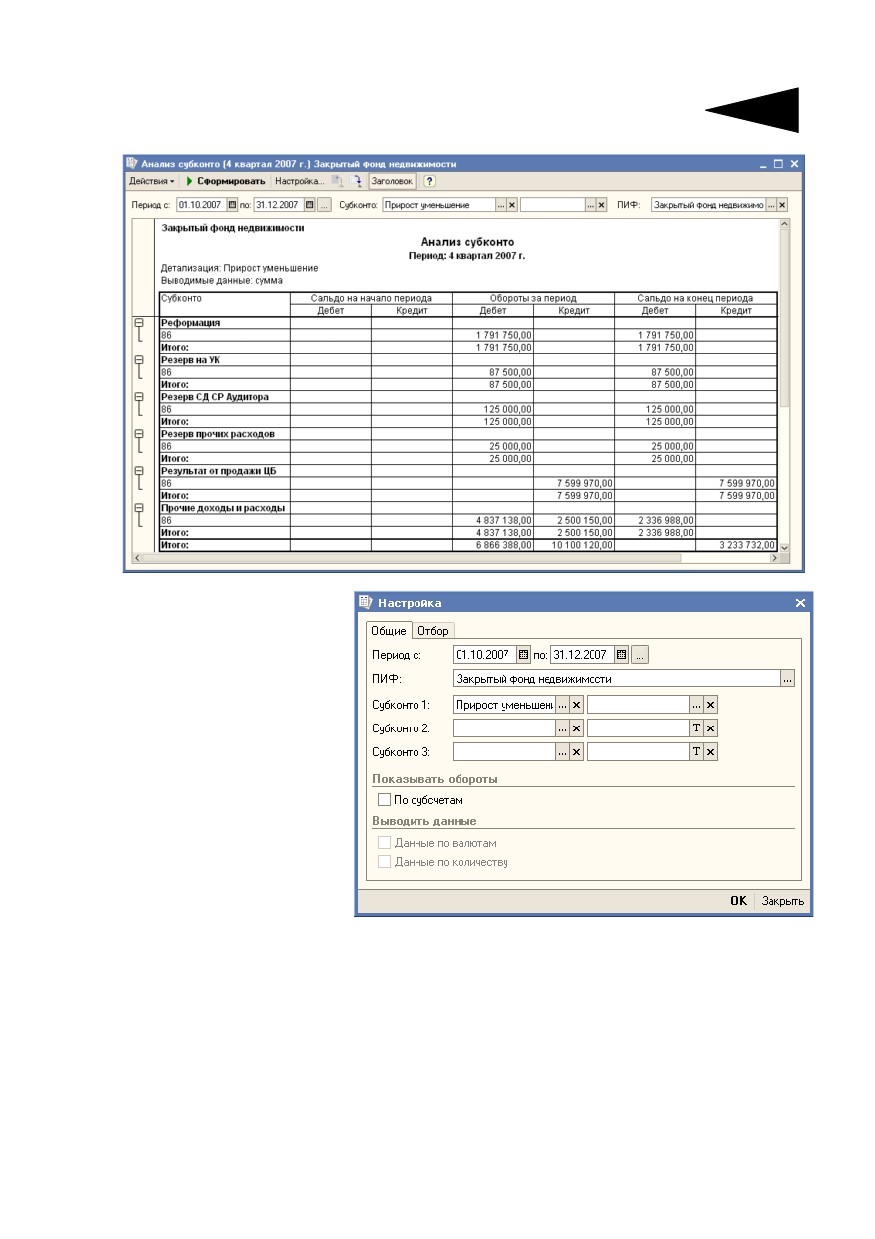875x1239 pixels.
Task: Select the Реформация row header
Action: (x=225, y=323)
